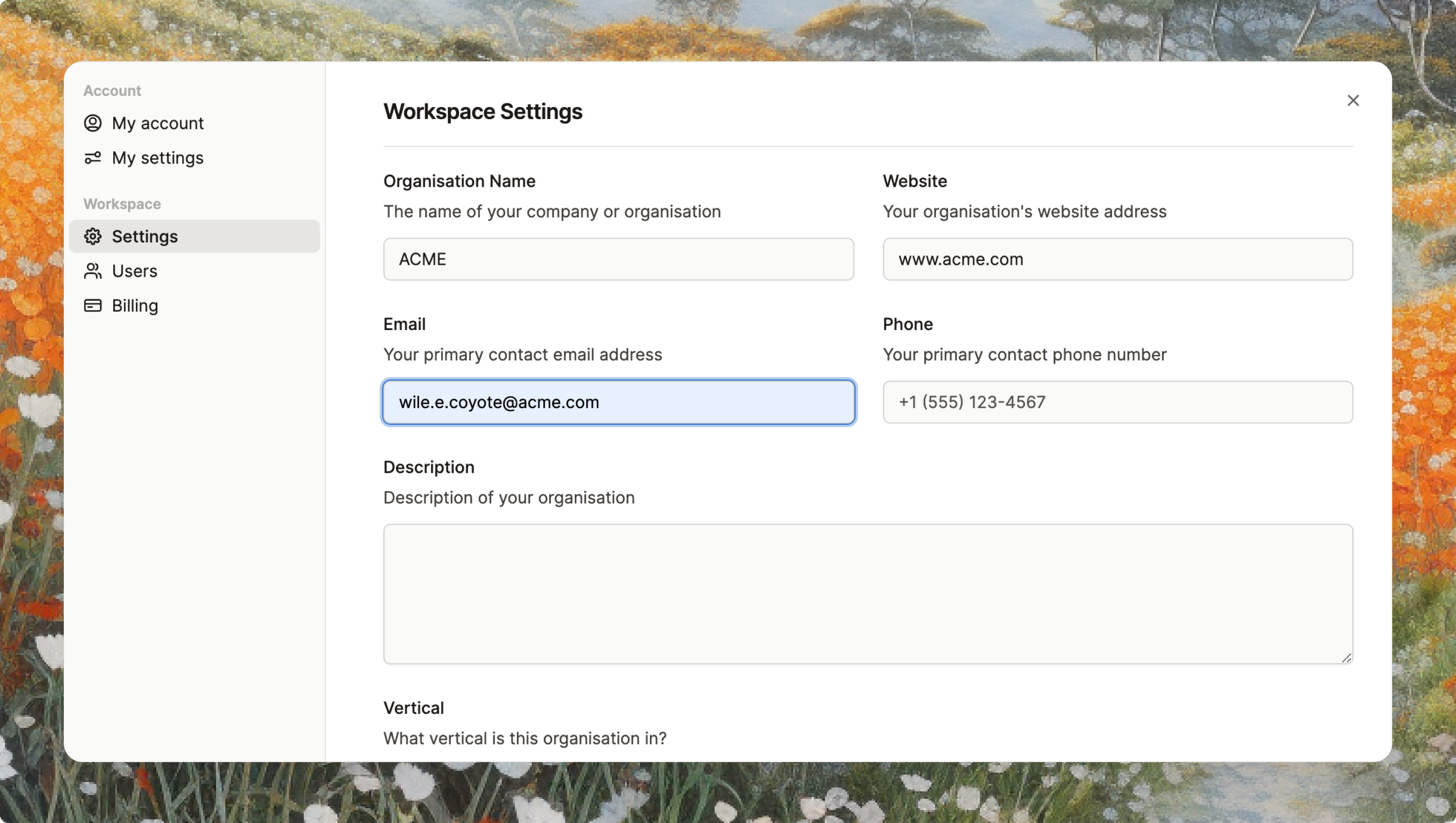
Task: Click 'Your organisation's website address' text
Action: pyautogui.click(x=1024, y=211)
